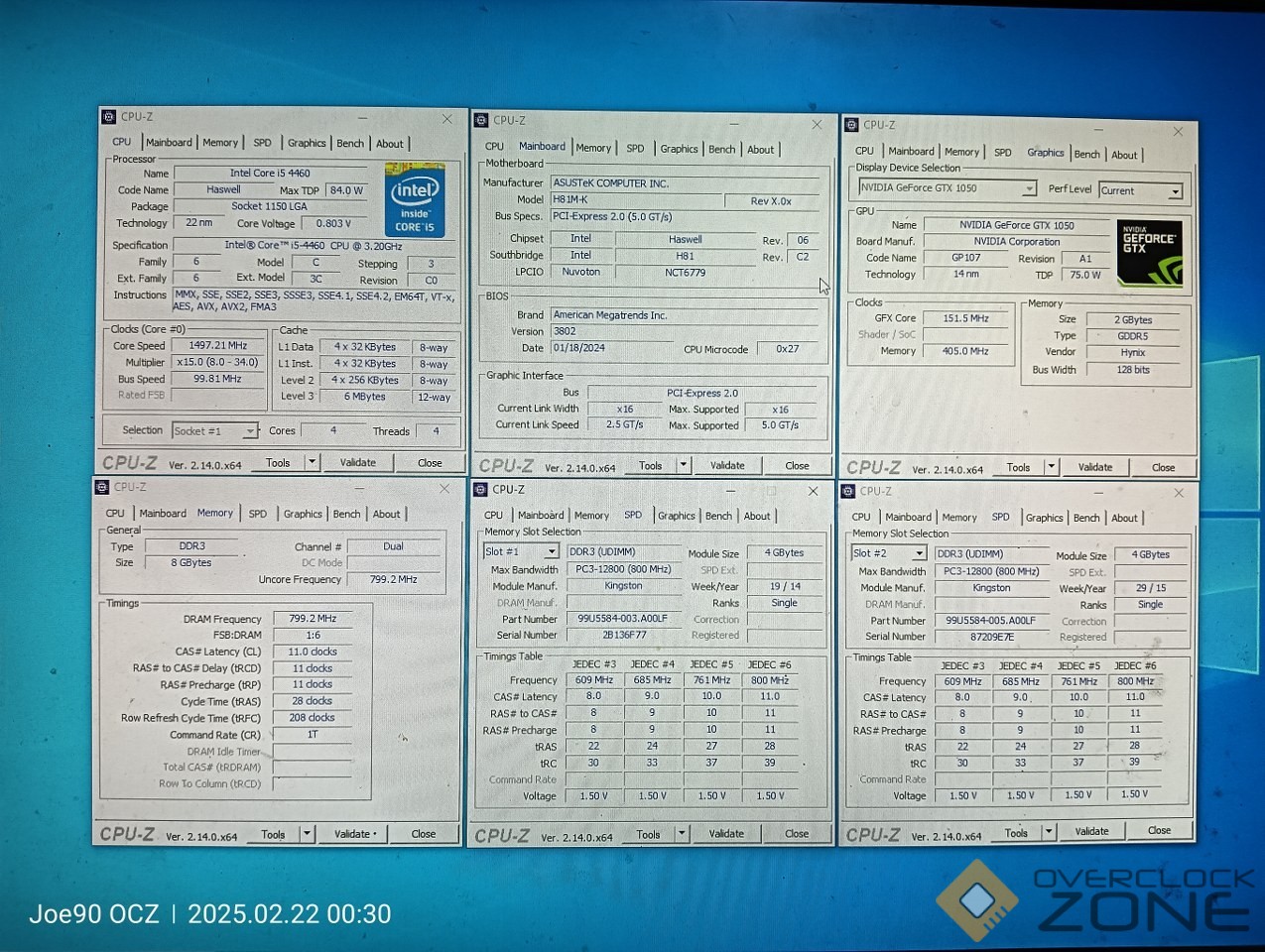Click the Tools button in the Slot #2 SPD window
The image size is (1265, 952).
pos(1017,833)
